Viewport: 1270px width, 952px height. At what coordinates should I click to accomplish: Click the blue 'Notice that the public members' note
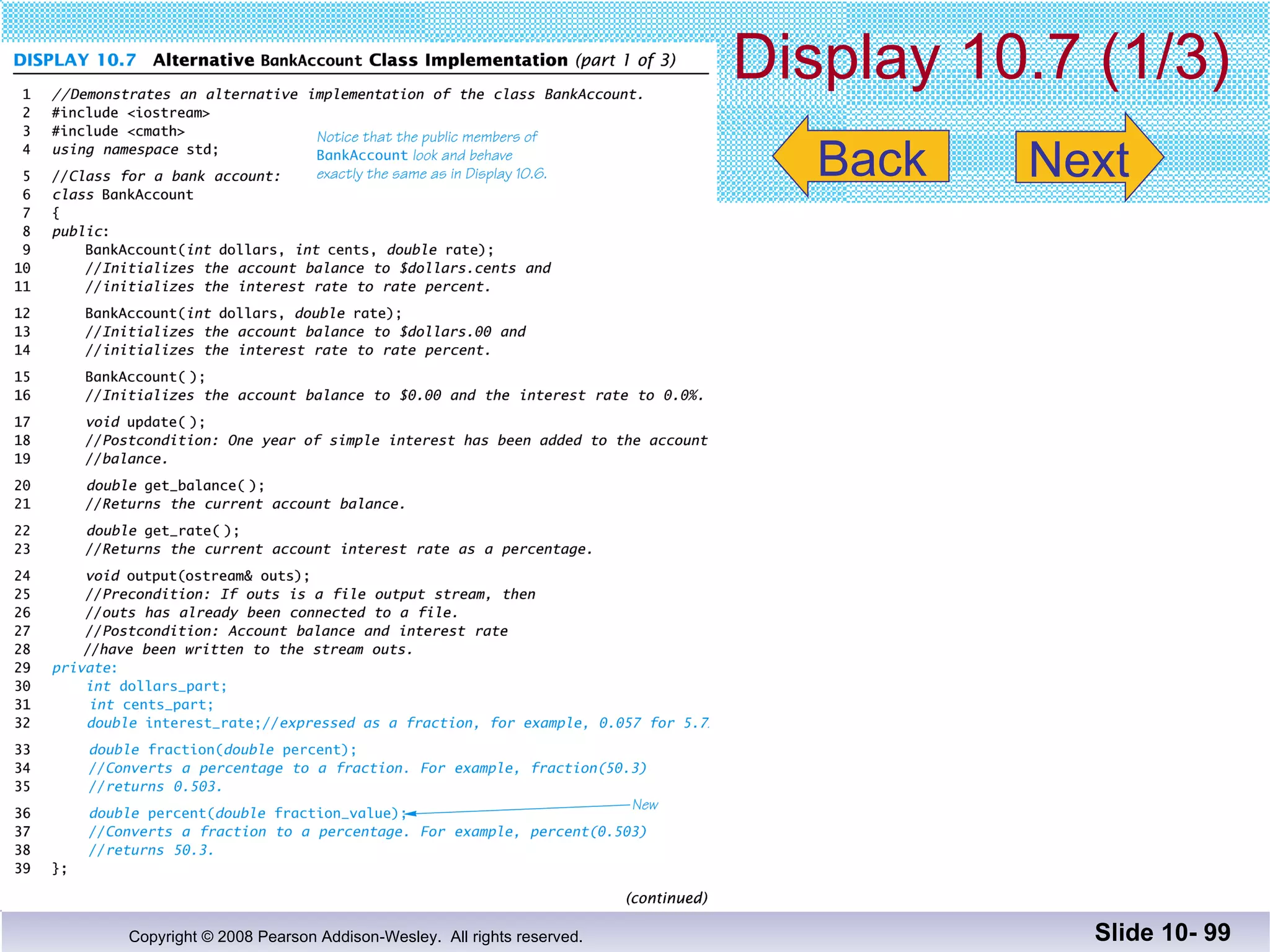tap(432, 156)
